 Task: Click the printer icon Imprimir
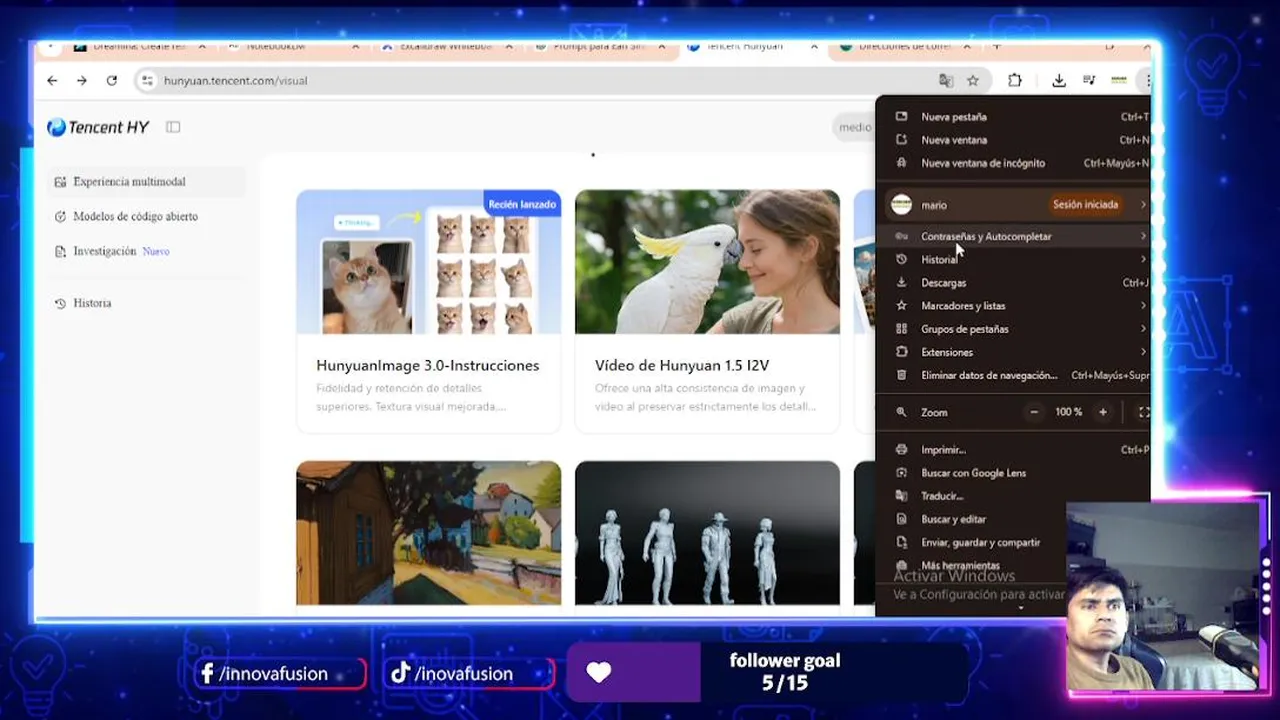click(901, 450)
